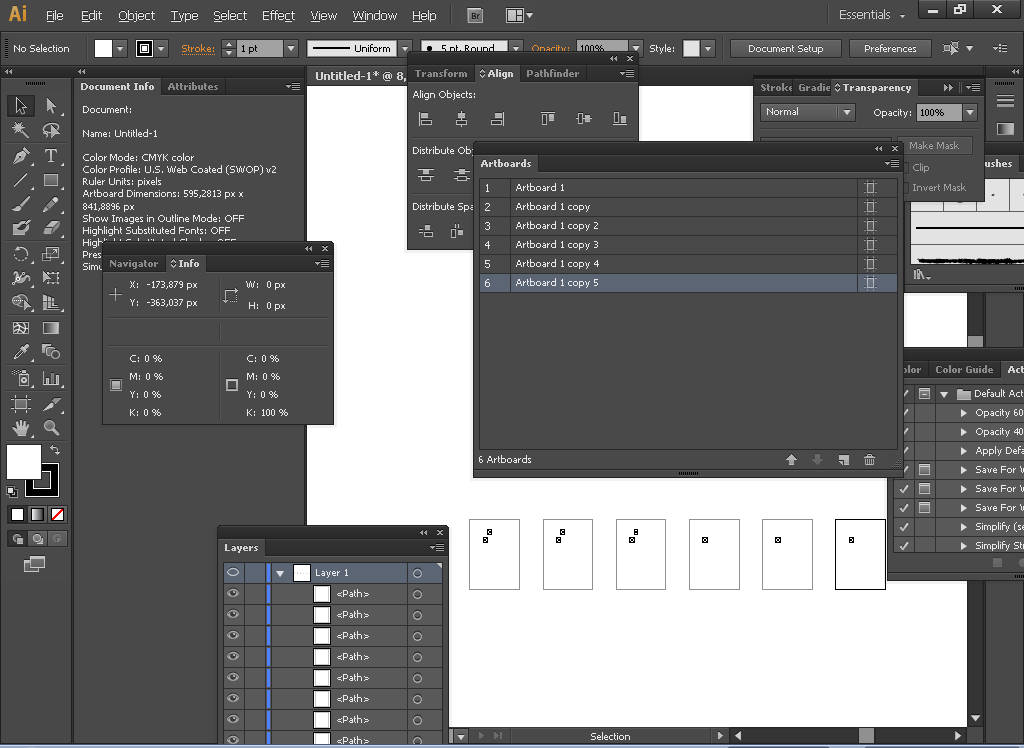Toggle the Opacity 60 action checkbox
The height and width of the screenshot is (748, 1024).
click(x=906, y=413)
